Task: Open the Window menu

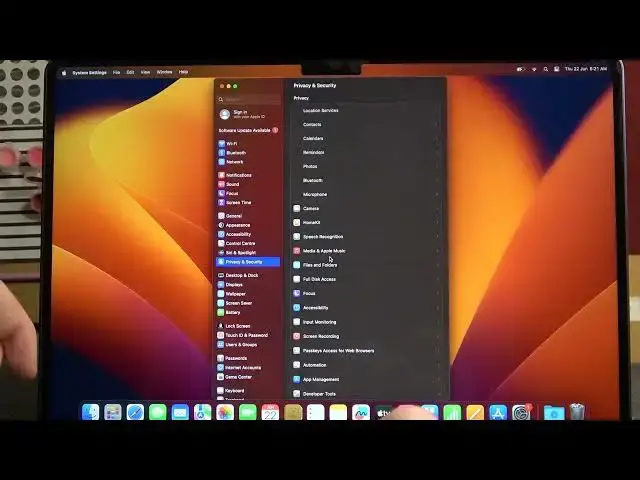Action: click(x=164, y=72)
